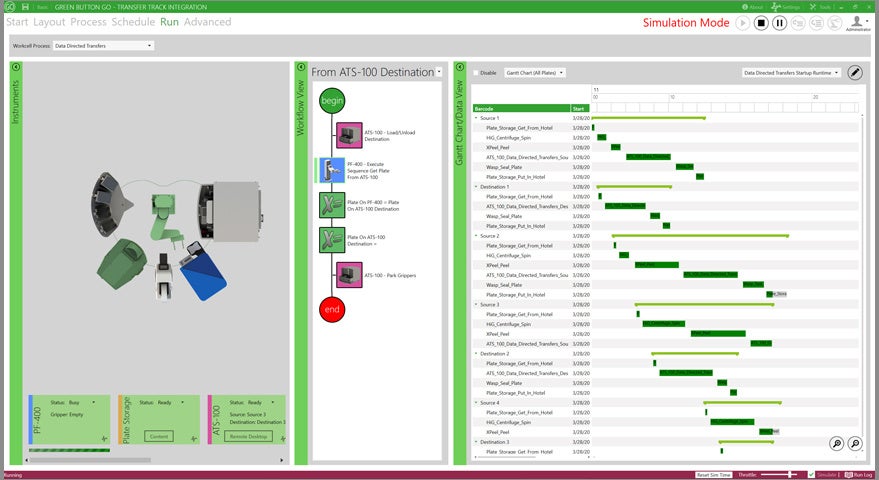The height and width of the screenshot is (480, 879).
Task: Click the green begin node
Action: (x=332, y=100)
